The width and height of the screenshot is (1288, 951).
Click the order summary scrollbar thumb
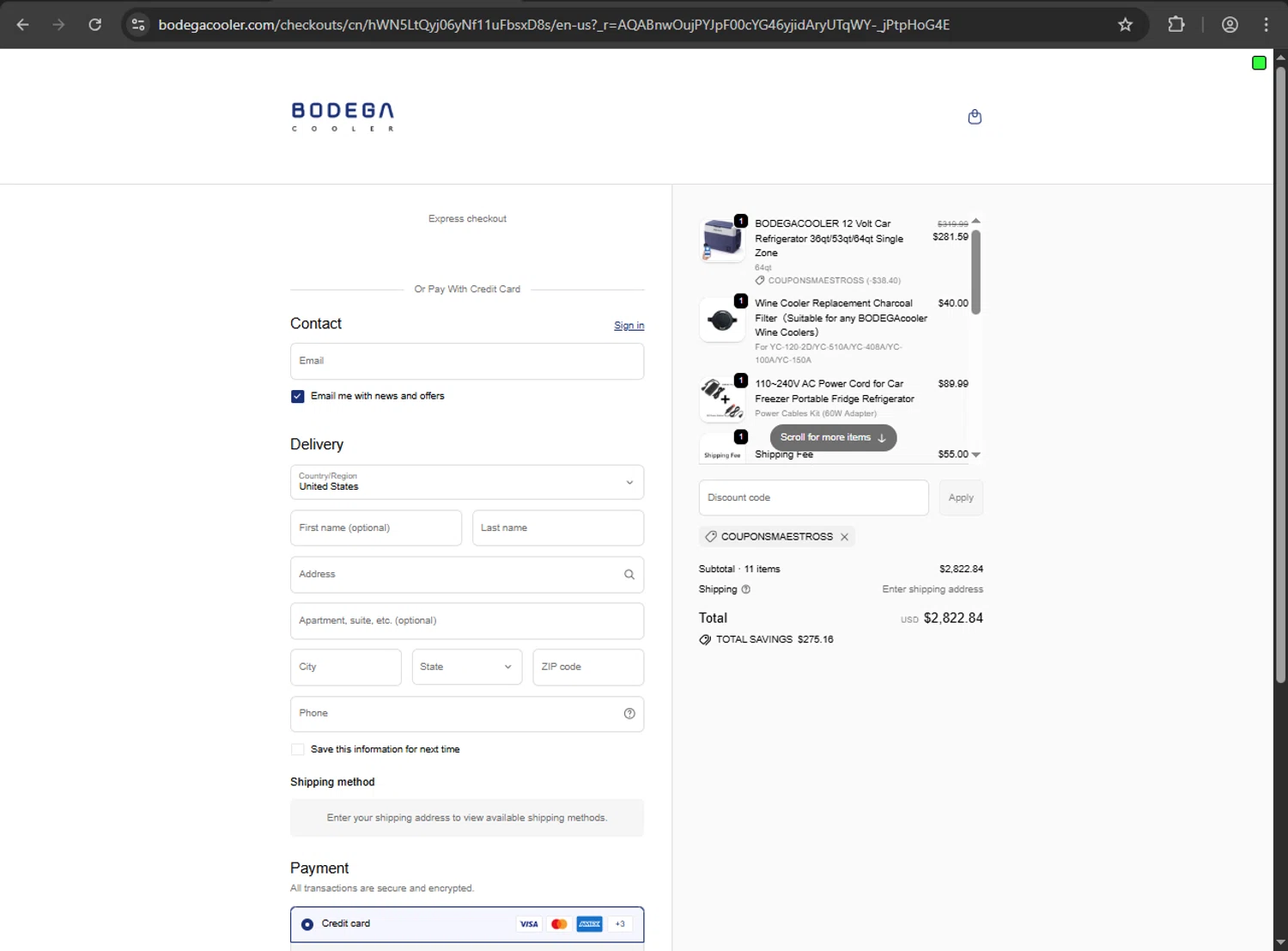pos(975,272)
